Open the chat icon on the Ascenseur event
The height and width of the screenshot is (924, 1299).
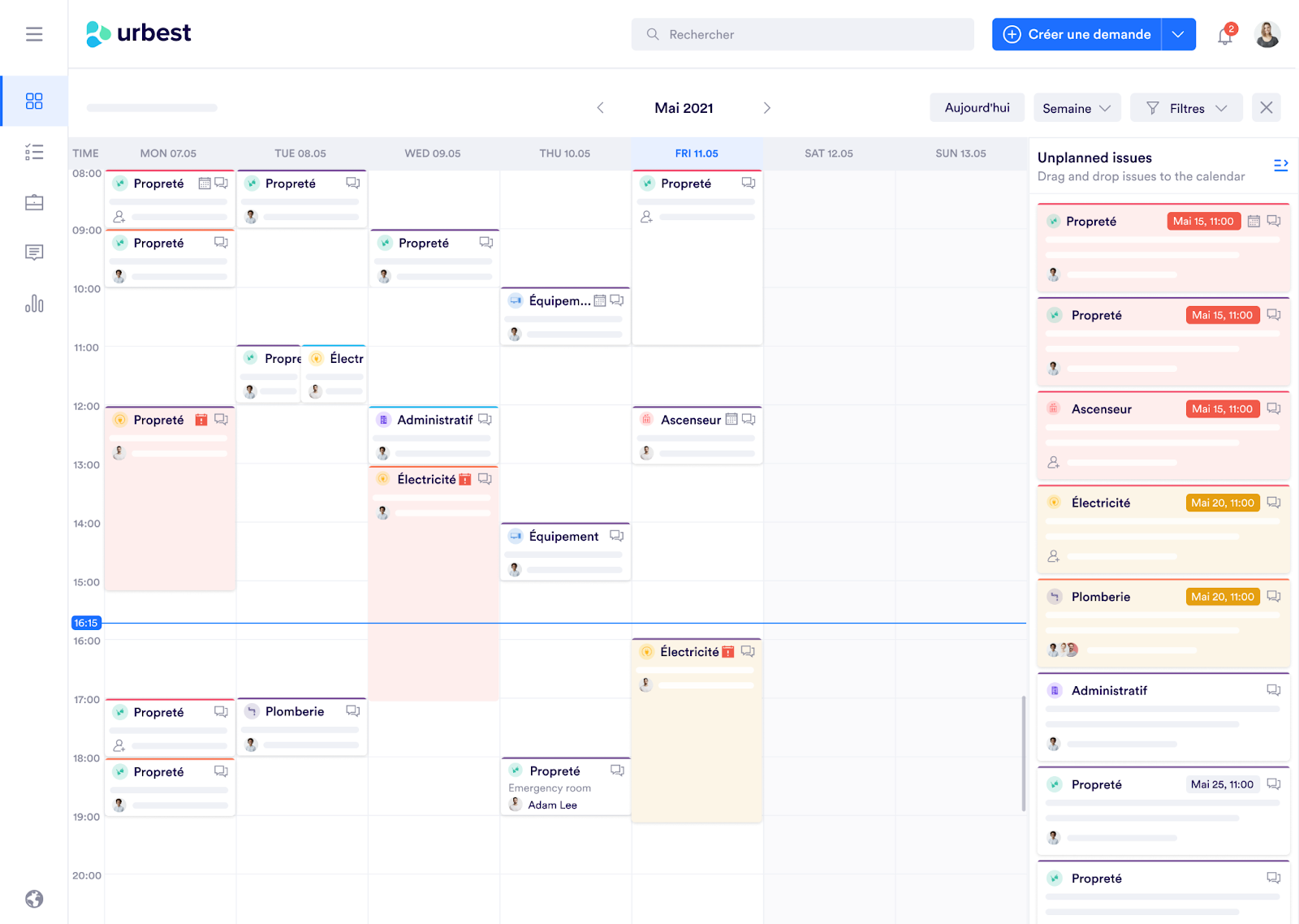[748, 419]
